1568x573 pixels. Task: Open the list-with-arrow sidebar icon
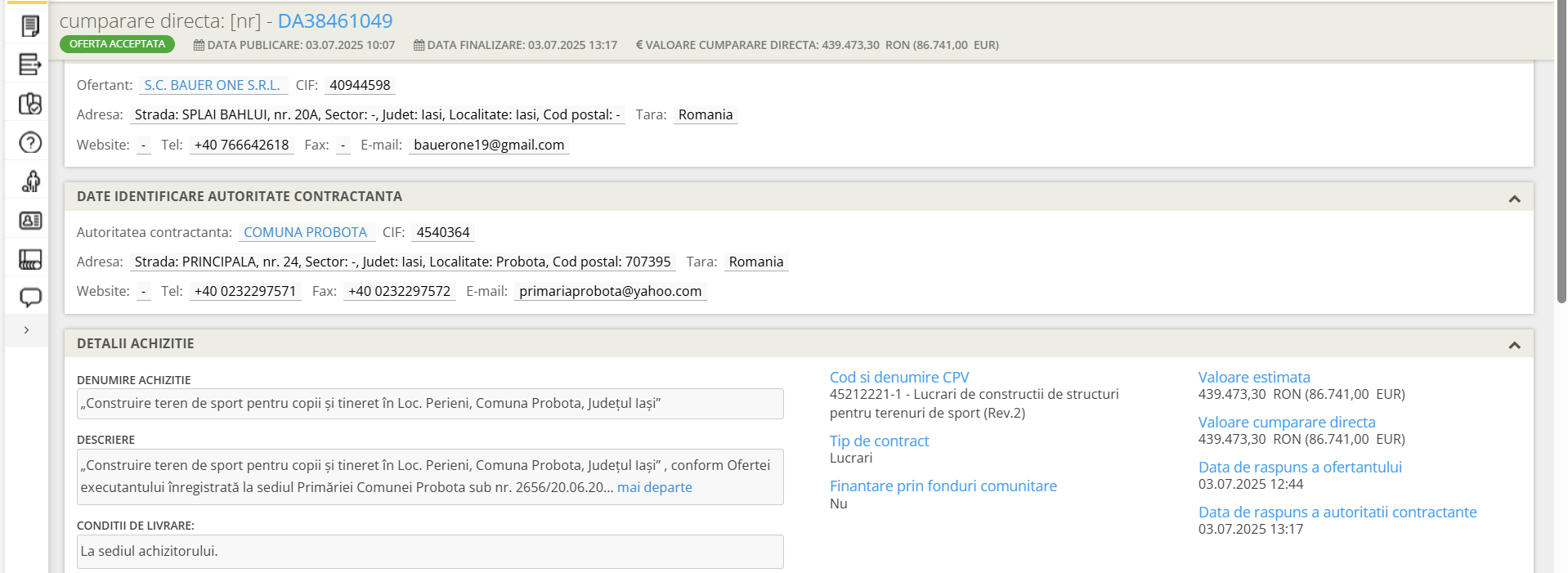(x=30, y=64)
